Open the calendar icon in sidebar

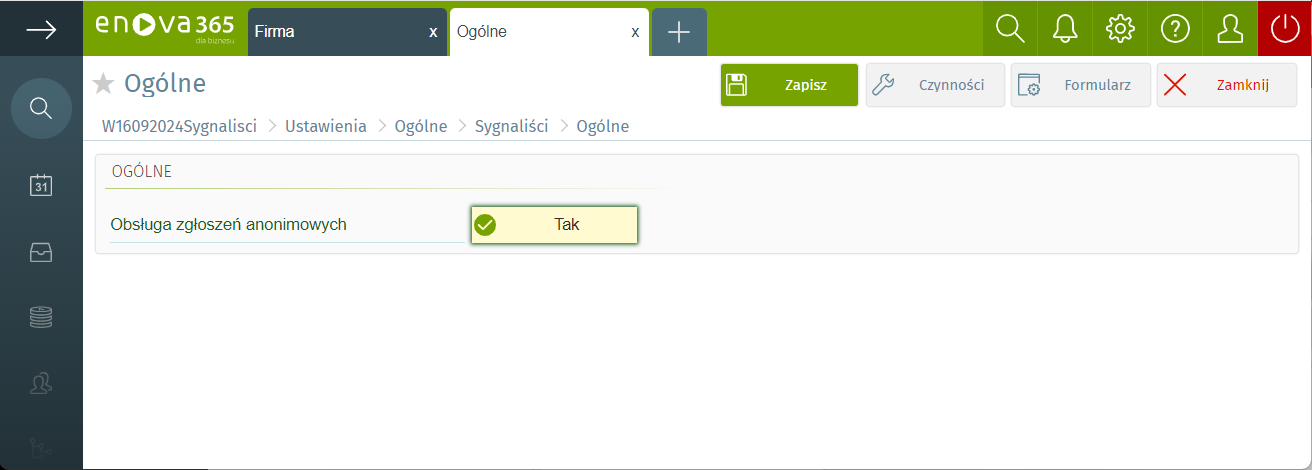coord(41,185)
